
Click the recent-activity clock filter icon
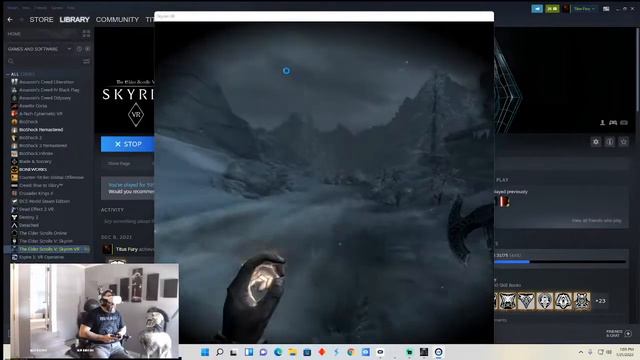(79, 49)
